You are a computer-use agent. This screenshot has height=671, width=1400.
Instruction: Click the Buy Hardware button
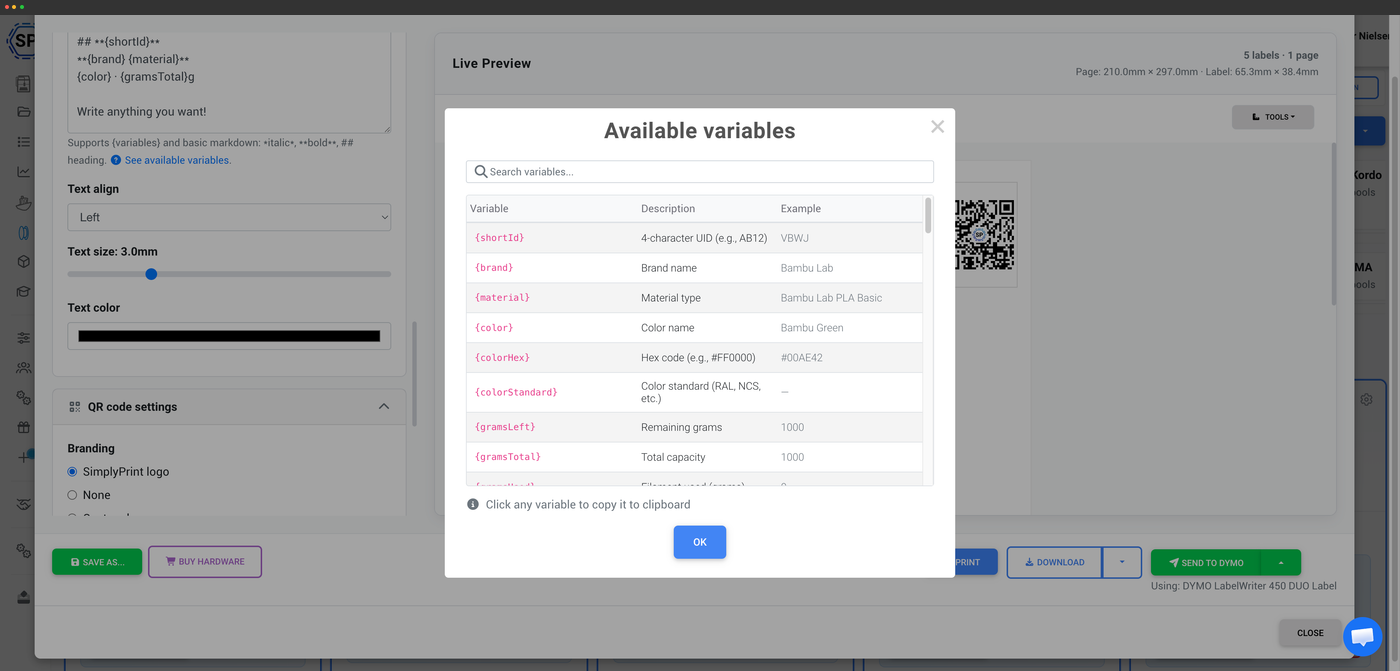205,562
